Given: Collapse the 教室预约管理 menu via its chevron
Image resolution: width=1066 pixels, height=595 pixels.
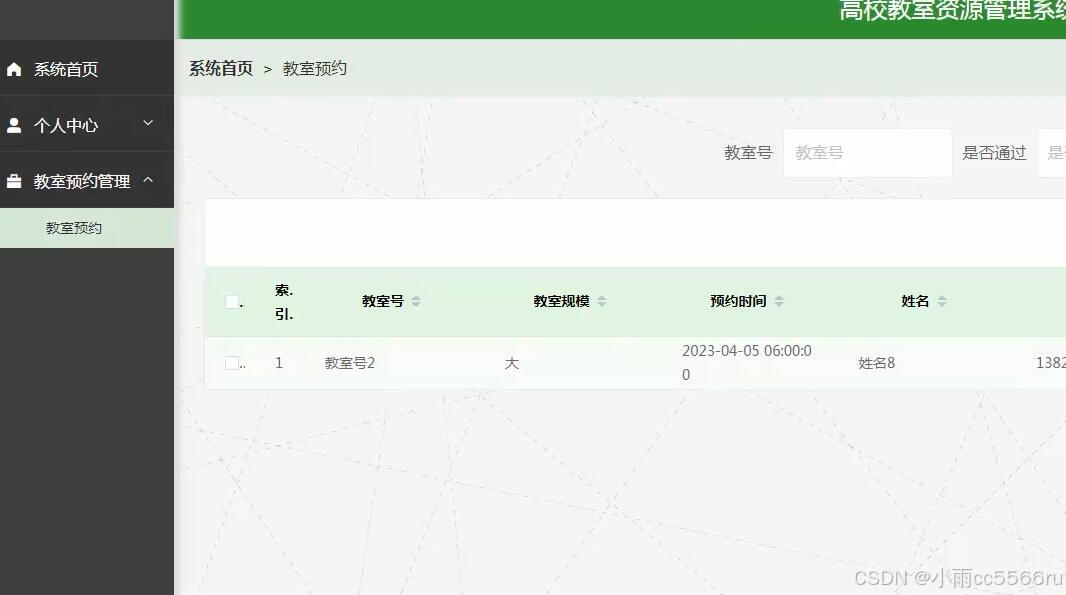Looking at the screenshot, I should [x=147, y=181].
